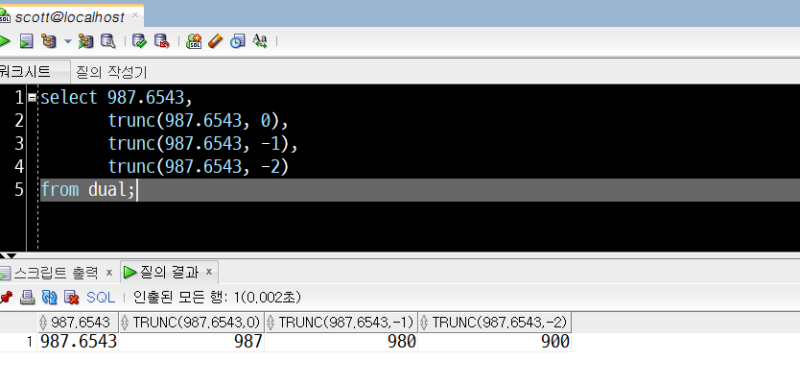Click the SQL link in the results toolbar

point(101,297)
